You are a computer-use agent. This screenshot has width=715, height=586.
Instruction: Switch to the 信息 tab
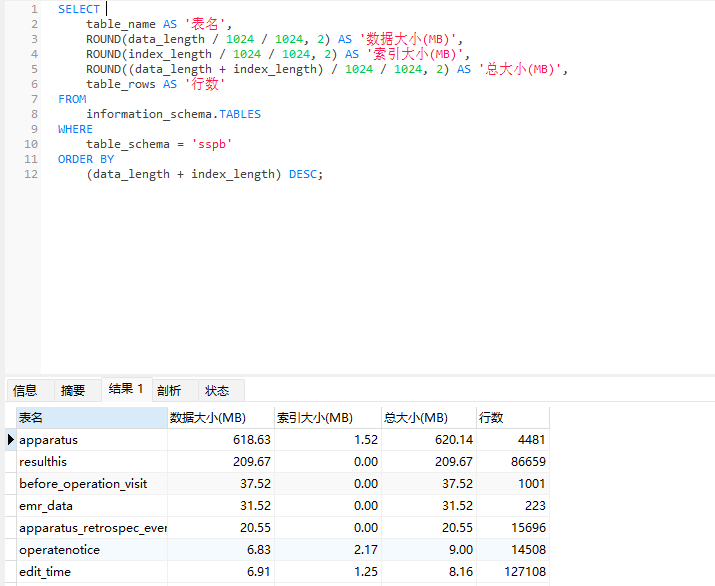30,390
